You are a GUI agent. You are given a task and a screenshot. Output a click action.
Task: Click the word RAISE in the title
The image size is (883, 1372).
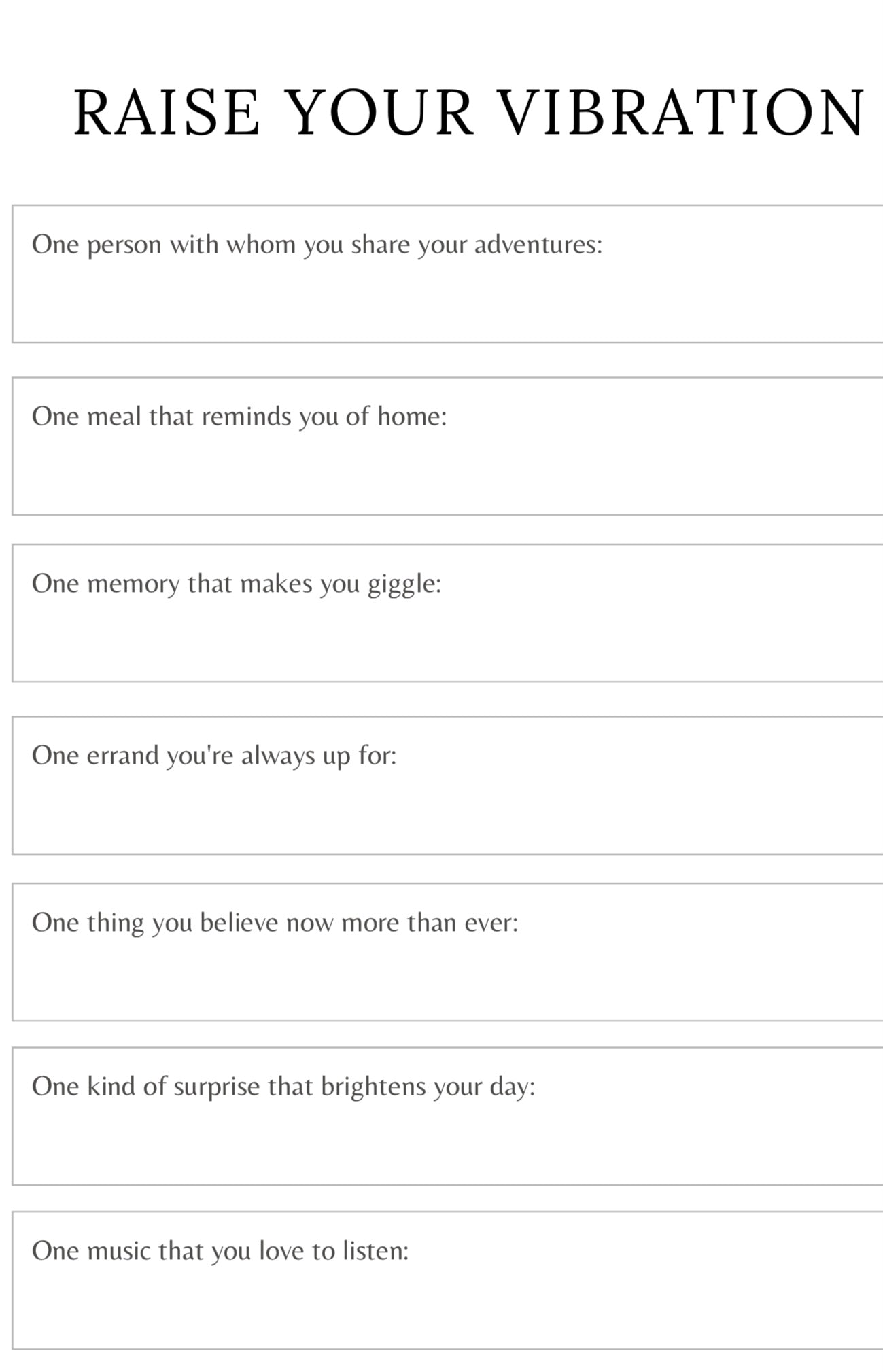click(x=167, y=113)
